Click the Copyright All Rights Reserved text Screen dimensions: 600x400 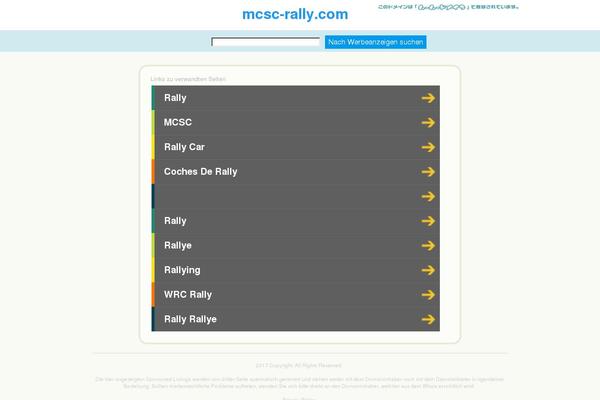click(298, 366)
